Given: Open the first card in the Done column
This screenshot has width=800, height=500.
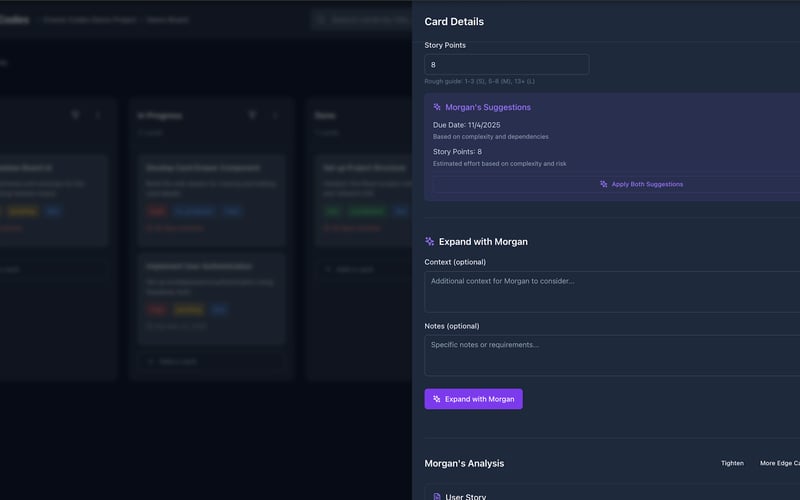Looking at the screenshot, I should pos(360,196).
